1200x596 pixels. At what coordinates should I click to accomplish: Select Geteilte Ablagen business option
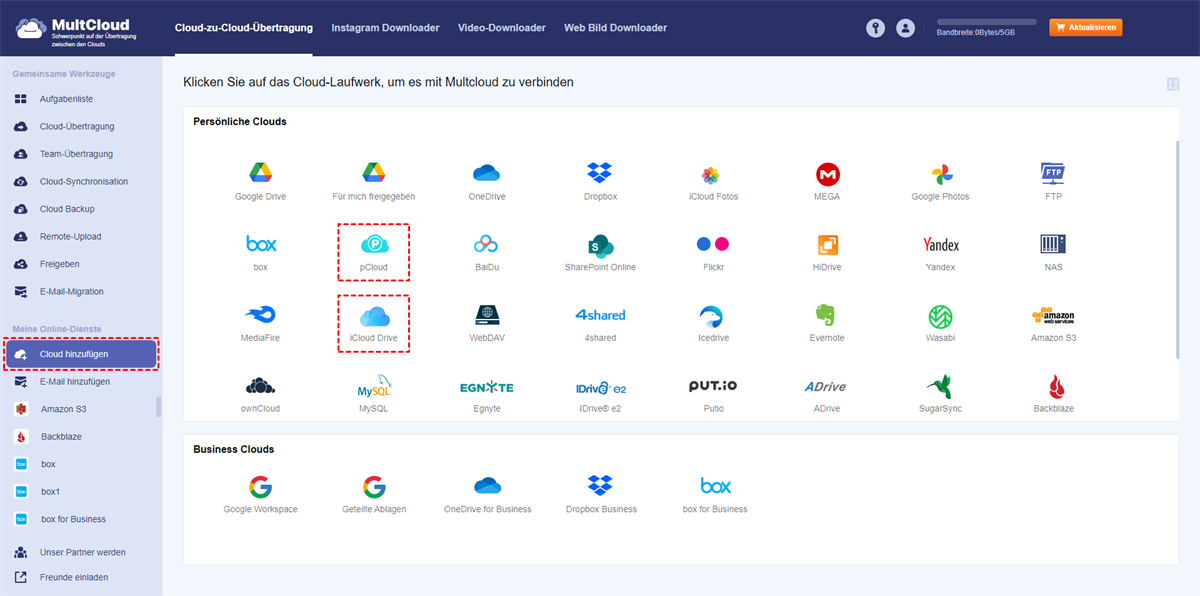tap(374, 487)
